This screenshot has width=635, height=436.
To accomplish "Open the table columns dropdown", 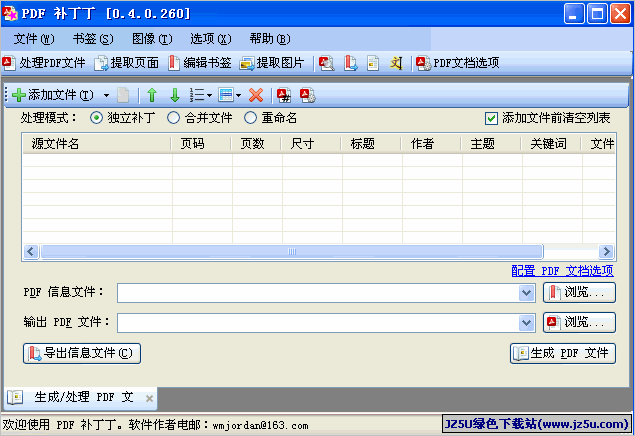I will click(x=229, y=96).
